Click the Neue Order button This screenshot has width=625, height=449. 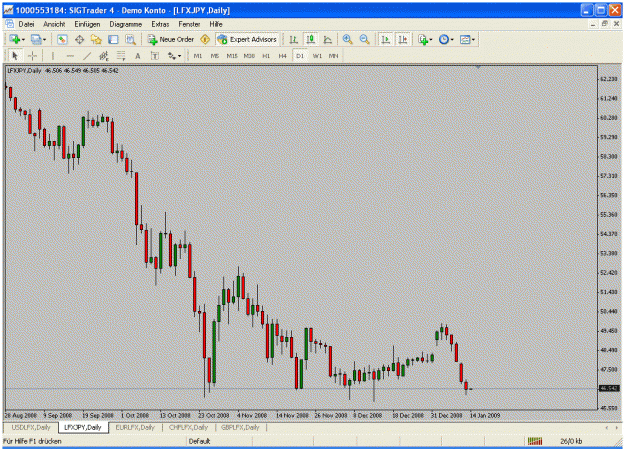coord(171,39)
